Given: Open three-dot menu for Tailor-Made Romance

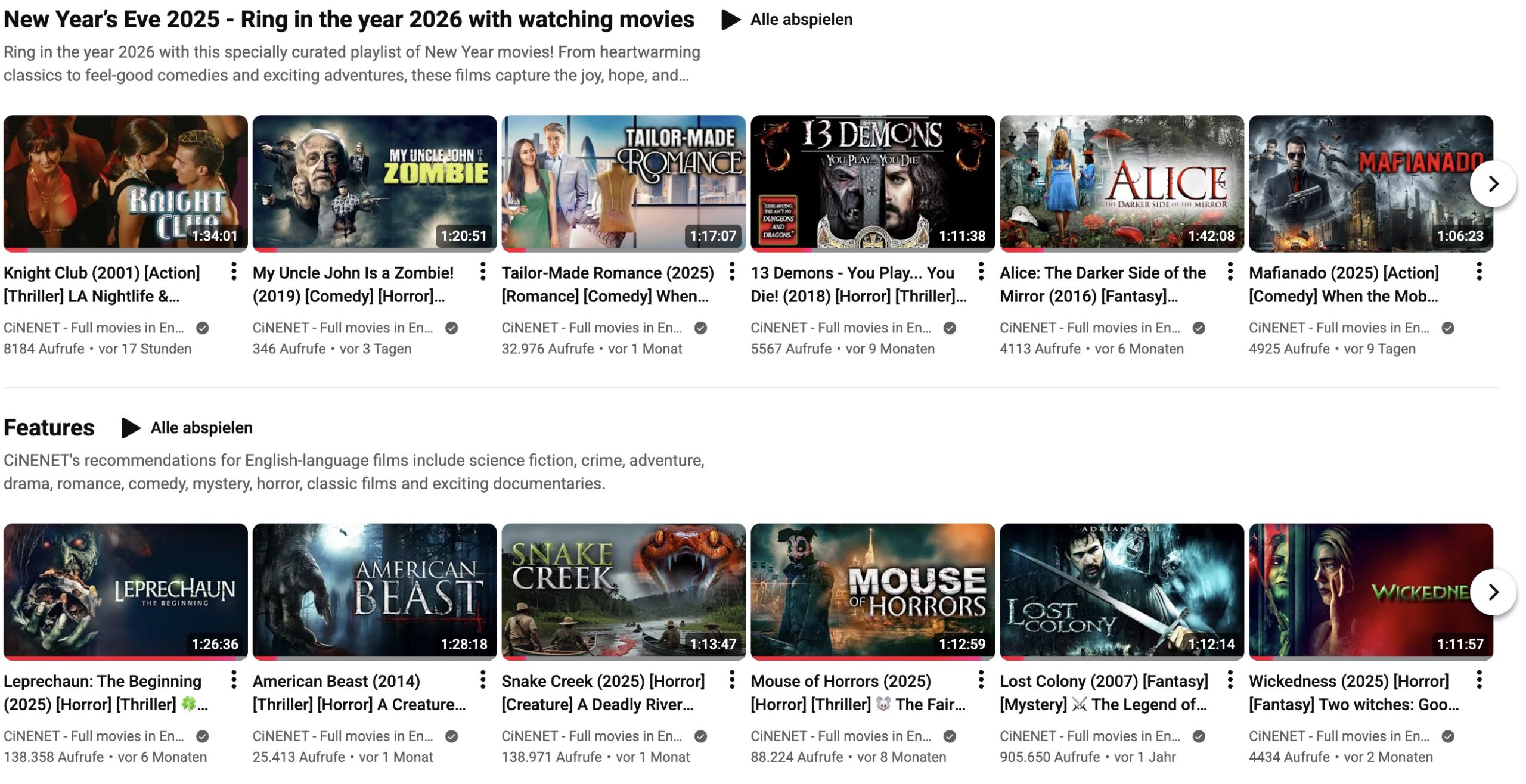Looking at the screenshot, I should pos(732,272).
